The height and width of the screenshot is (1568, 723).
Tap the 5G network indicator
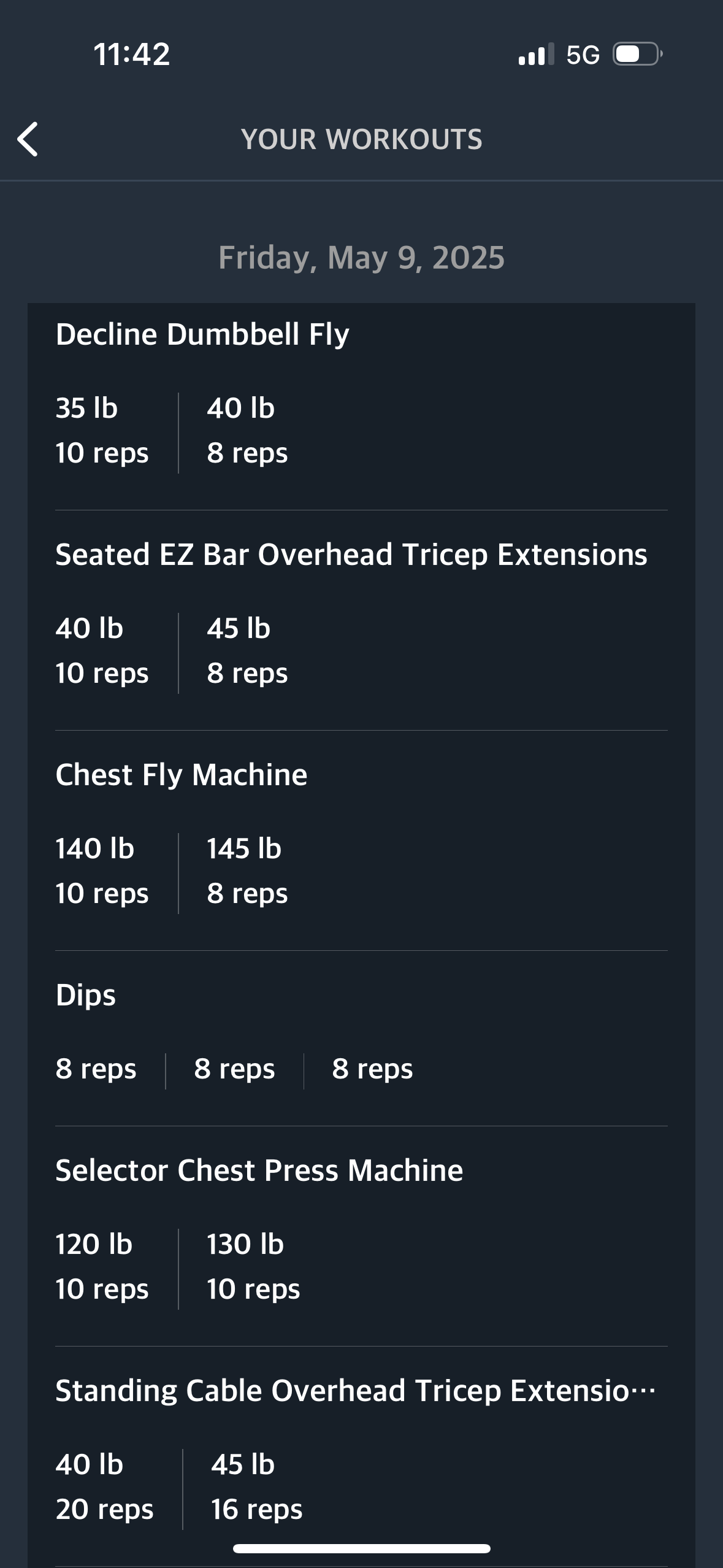pos(583,55)
